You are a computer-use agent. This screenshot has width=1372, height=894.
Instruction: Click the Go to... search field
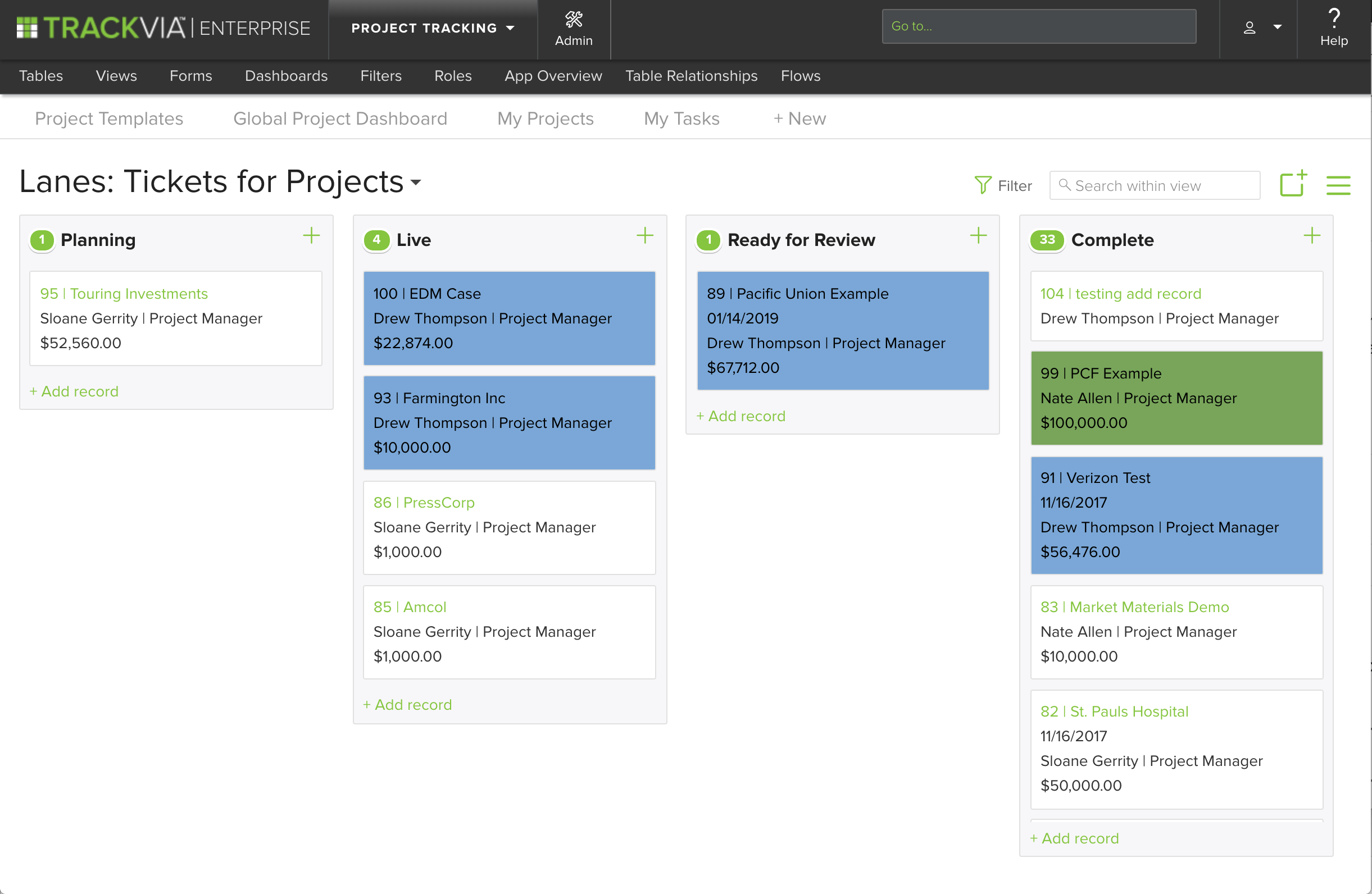point(1039,26)
